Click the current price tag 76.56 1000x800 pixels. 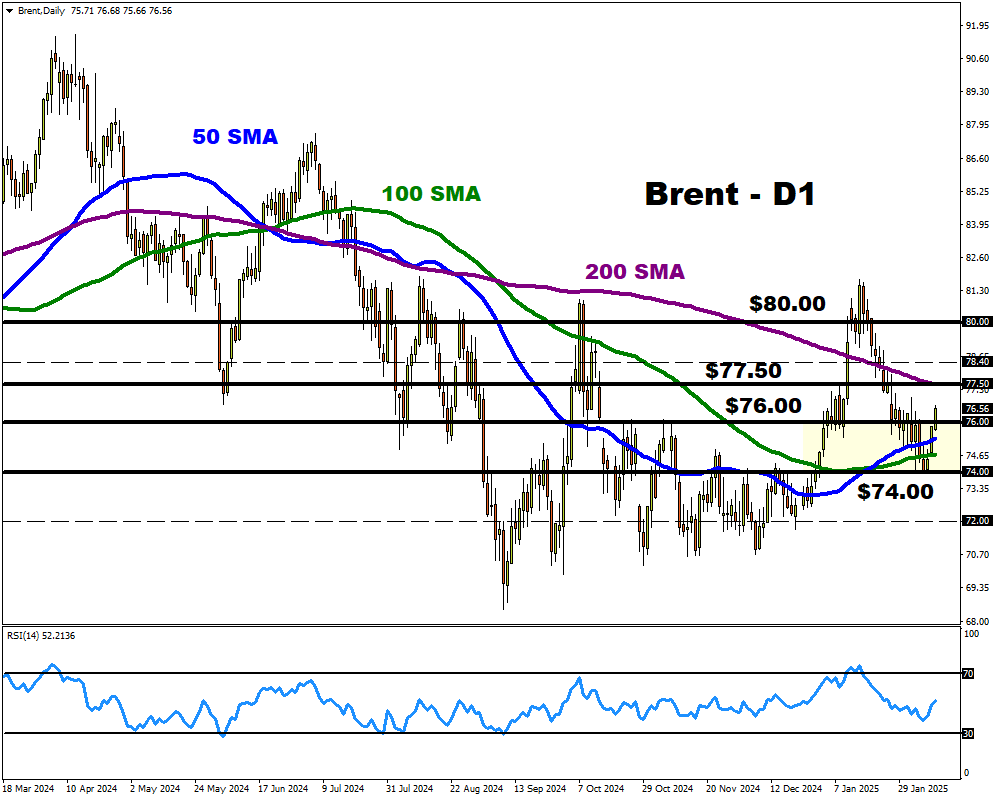tap(977, 408)
